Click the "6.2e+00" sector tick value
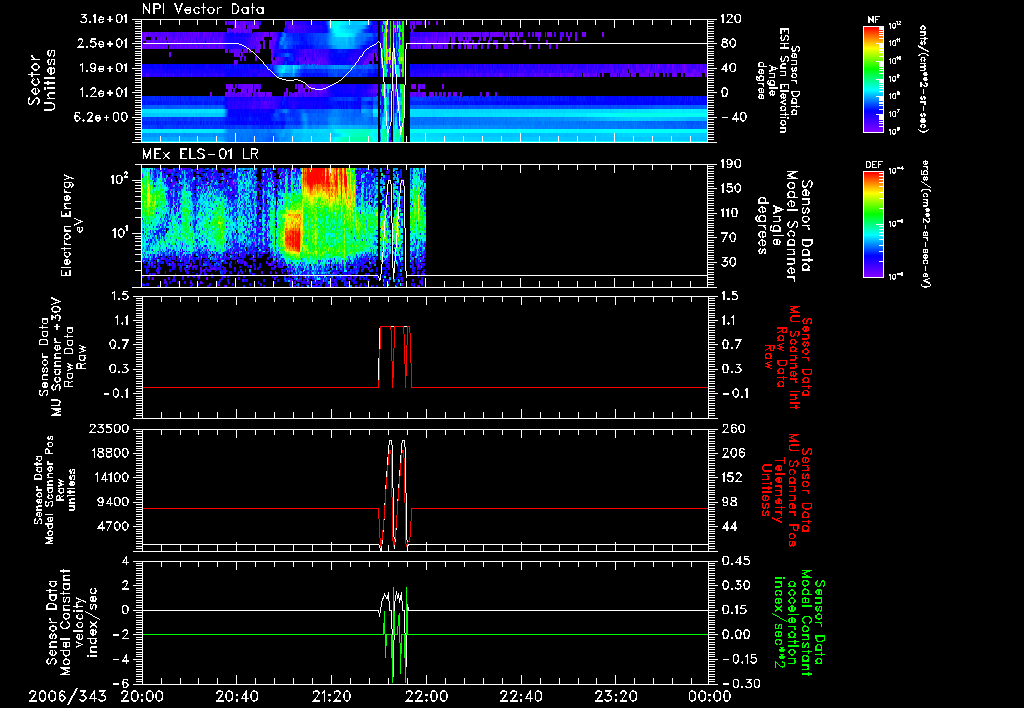The width and height of the screenshot is (1024, 708). (103, 117)
